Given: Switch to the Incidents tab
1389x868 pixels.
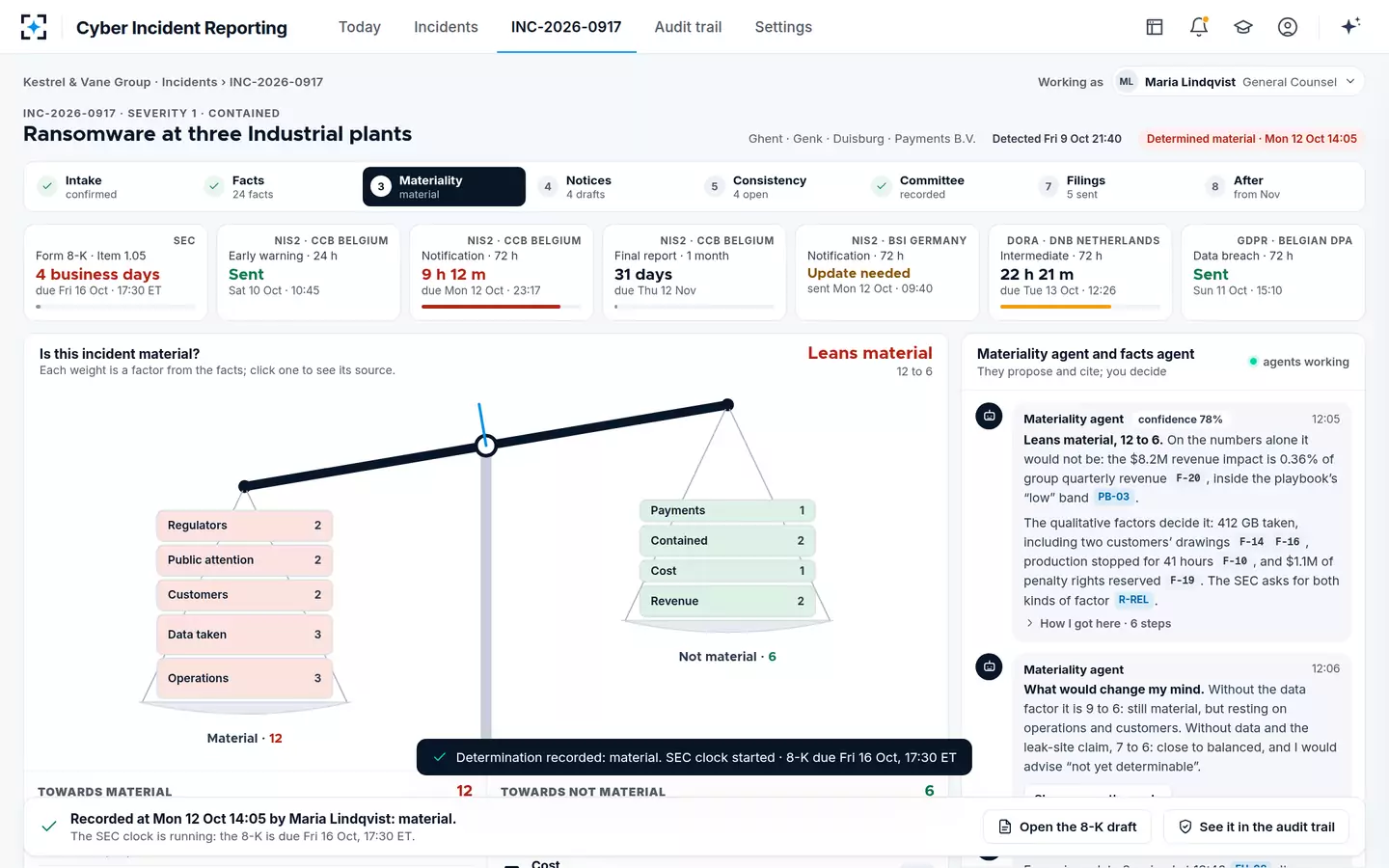Looking at the screenshot, I should click(x=446, y=27).
